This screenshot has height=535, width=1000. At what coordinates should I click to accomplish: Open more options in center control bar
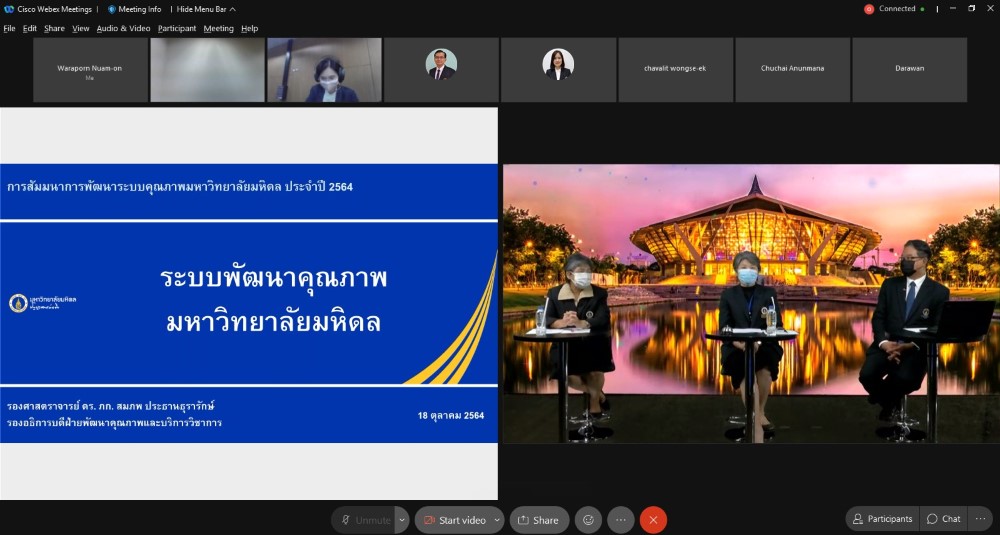(621, 520)
